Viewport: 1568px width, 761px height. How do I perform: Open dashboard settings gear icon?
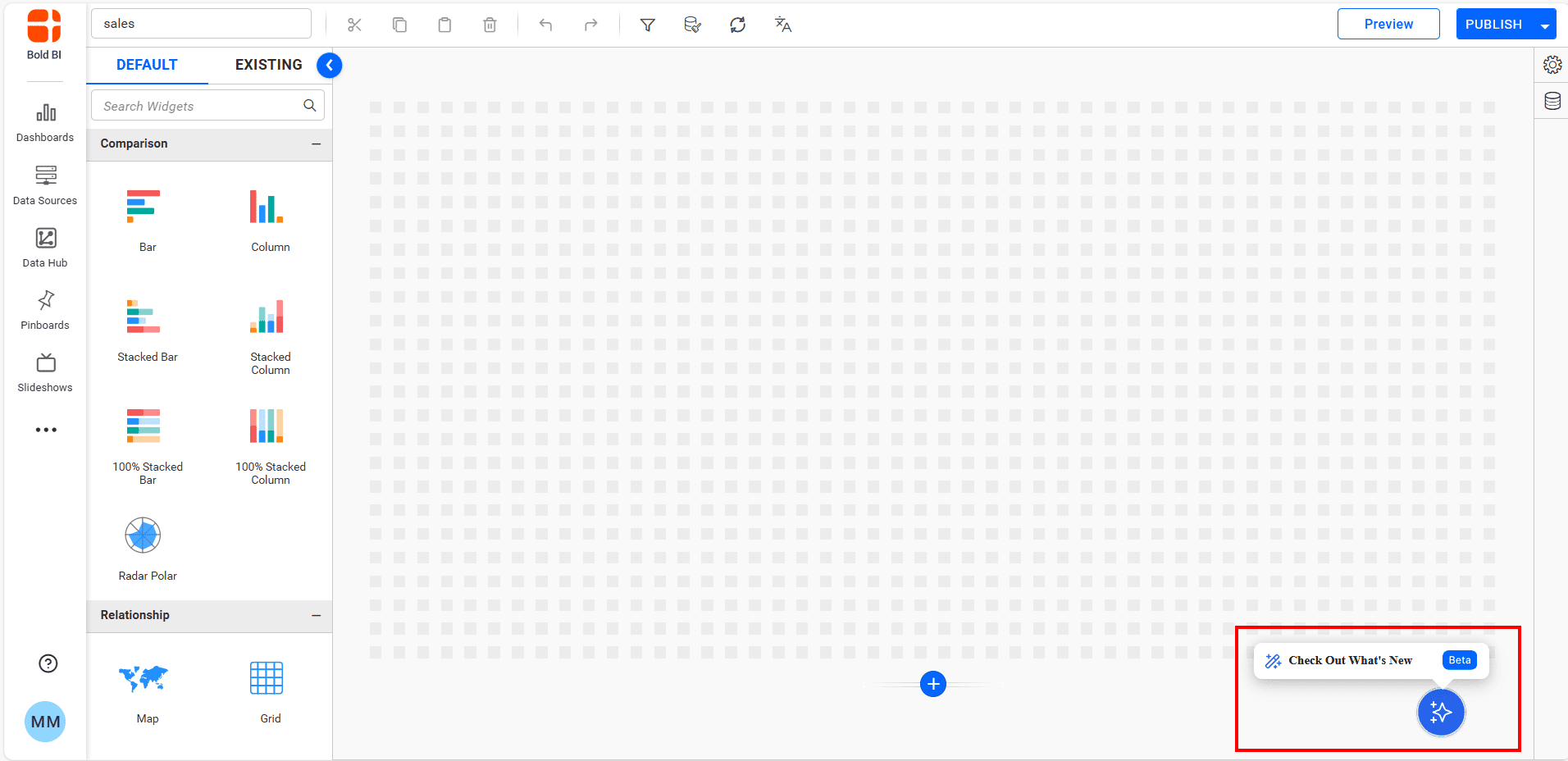click(x=1552, y=65)
